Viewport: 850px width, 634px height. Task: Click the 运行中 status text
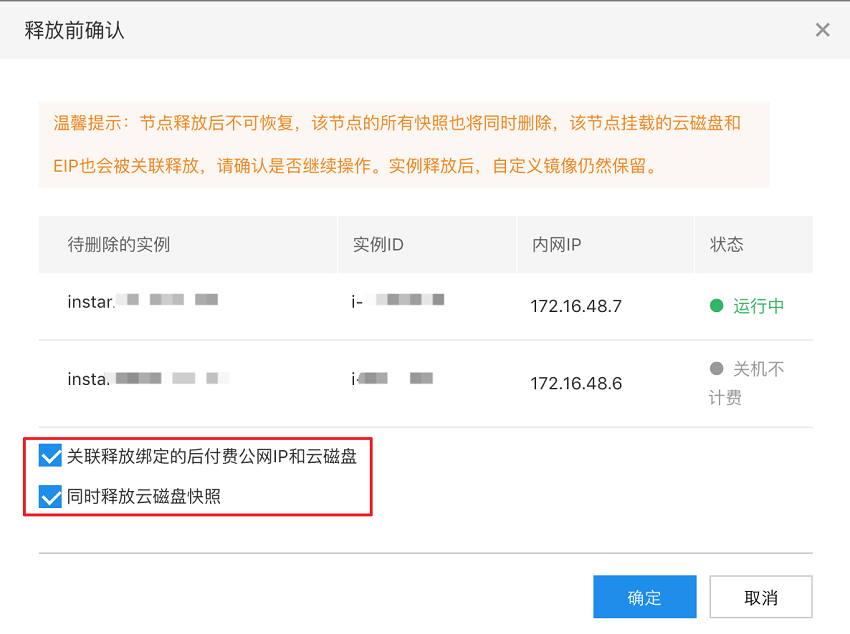758,306
